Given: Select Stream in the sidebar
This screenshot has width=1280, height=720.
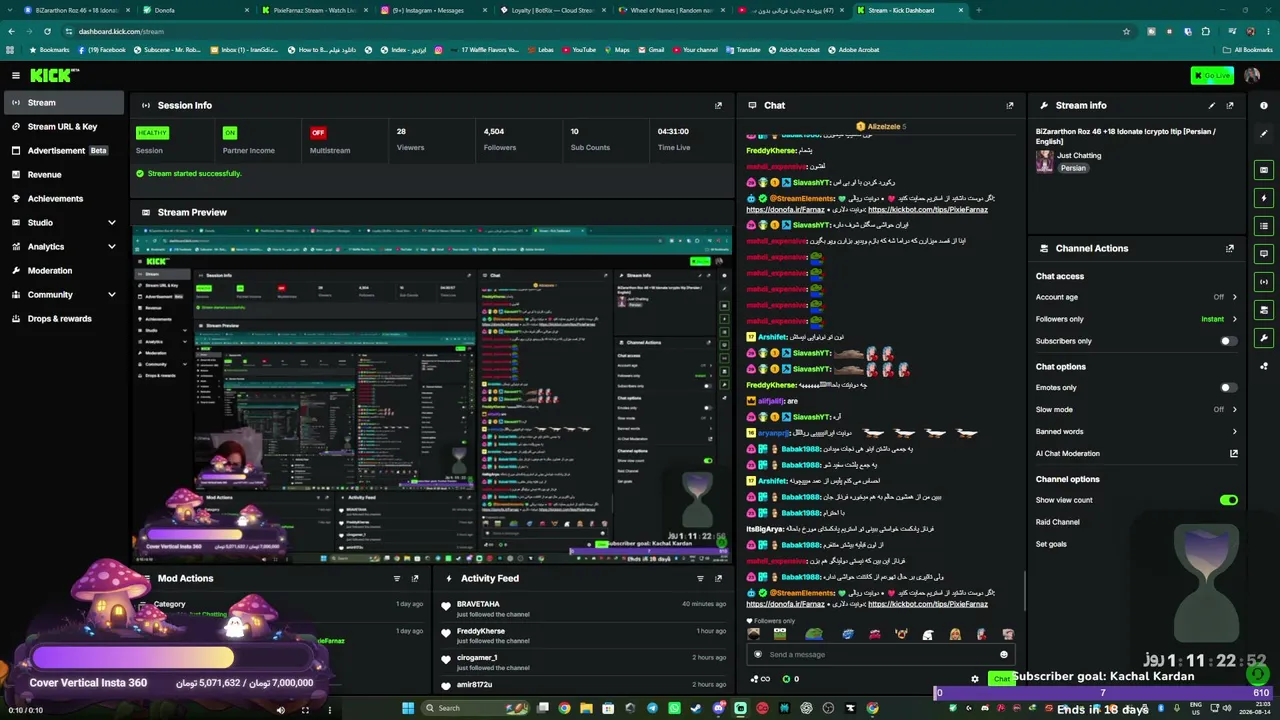Looking at the screenshot, I should coord(64,102).
